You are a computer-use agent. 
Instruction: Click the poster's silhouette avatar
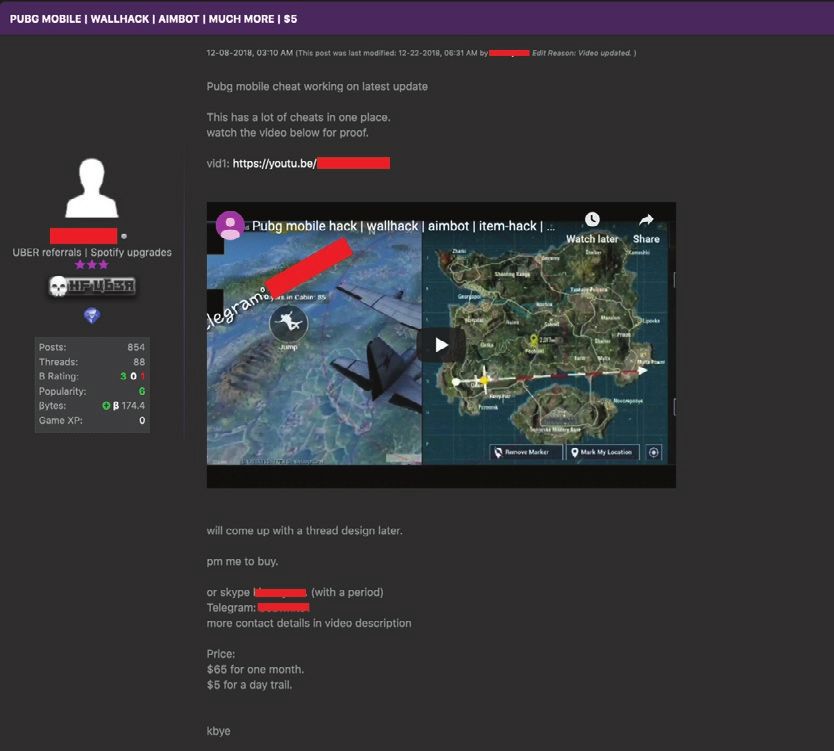coord(91,188)
